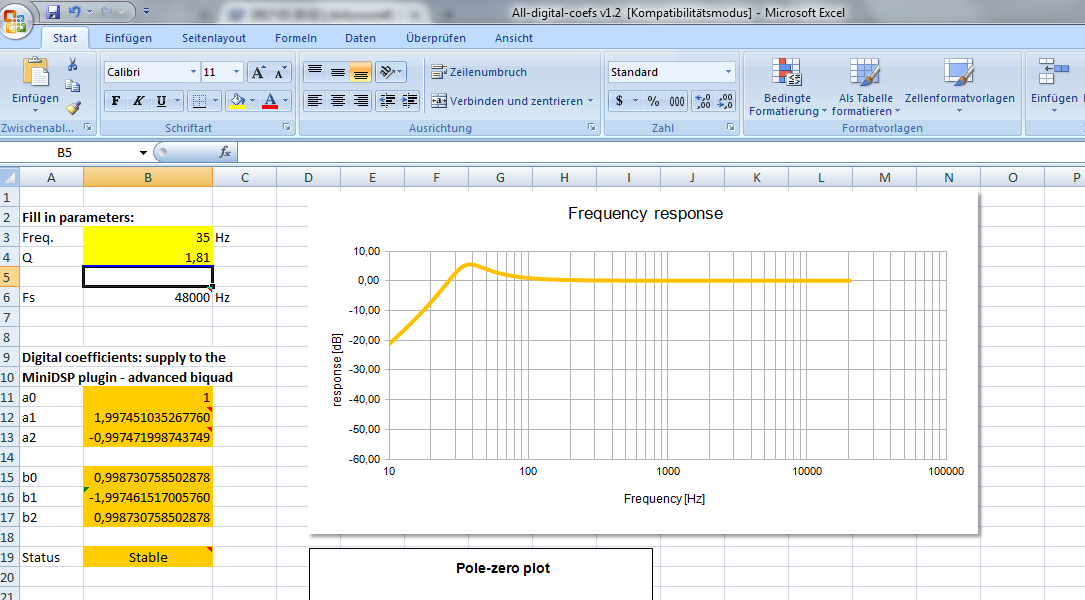Click the Office Button logo
Image resolution: width=1085 pixels, height=600 pixels.
point(17,20)
